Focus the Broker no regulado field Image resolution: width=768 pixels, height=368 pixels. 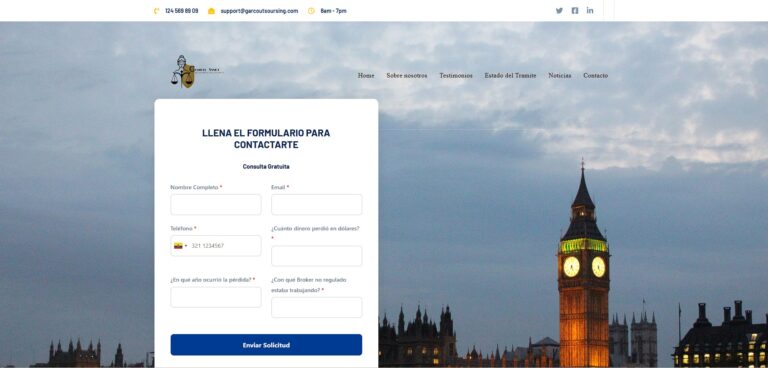316,307
